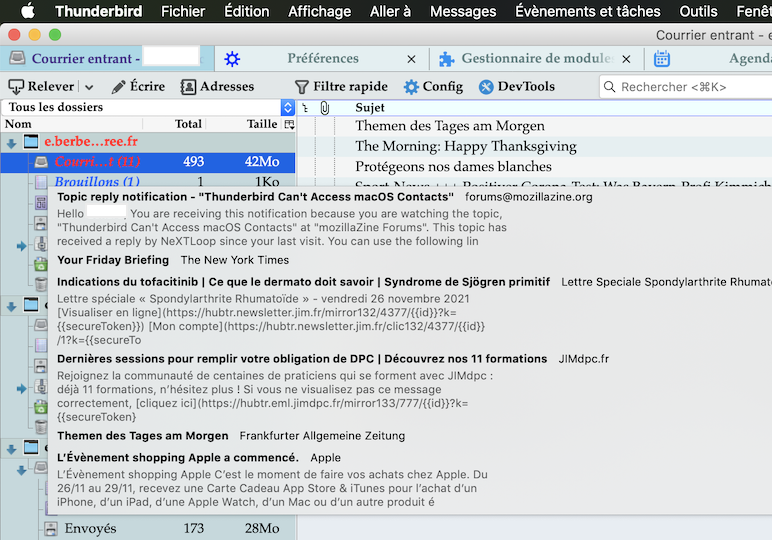Close the Gestionnaire de modules tab

pos(626,59)
